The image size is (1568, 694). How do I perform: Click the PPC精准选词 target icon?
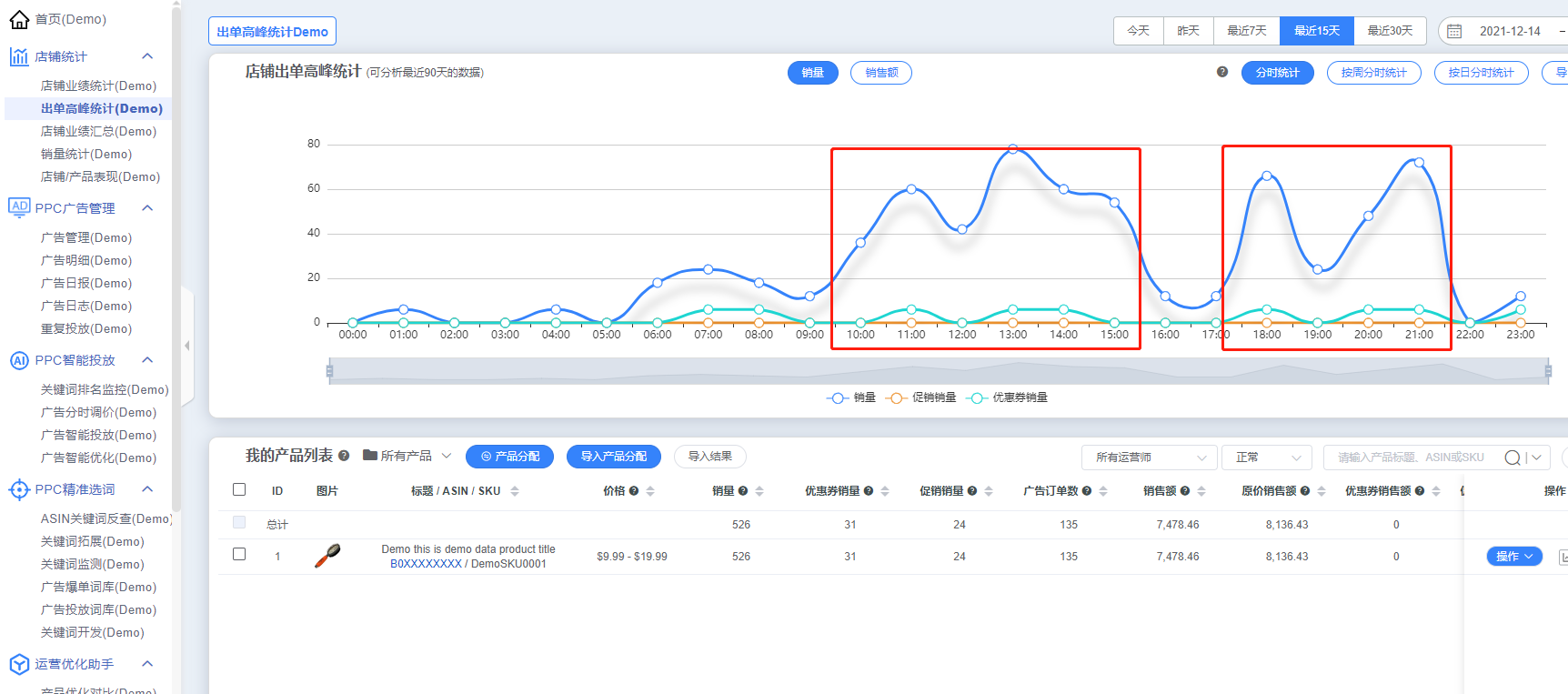[19, 489]
